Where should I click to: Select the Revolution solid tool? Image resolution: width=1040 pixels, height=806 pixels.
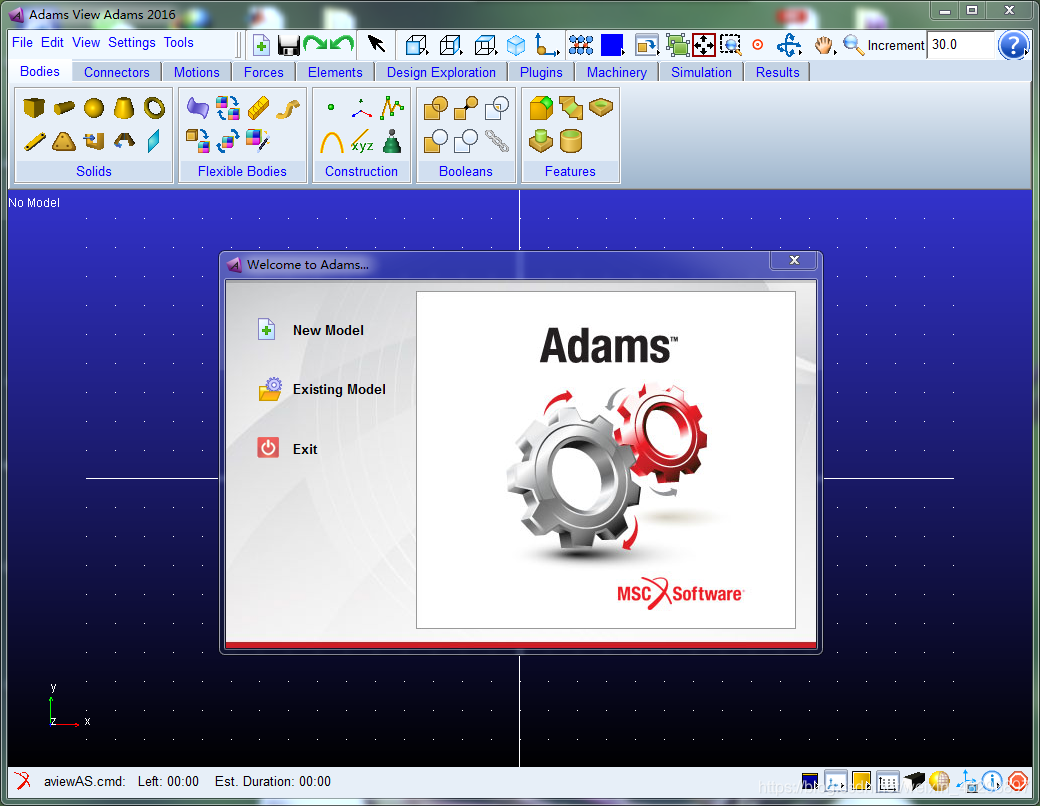(x=124, y=140)
